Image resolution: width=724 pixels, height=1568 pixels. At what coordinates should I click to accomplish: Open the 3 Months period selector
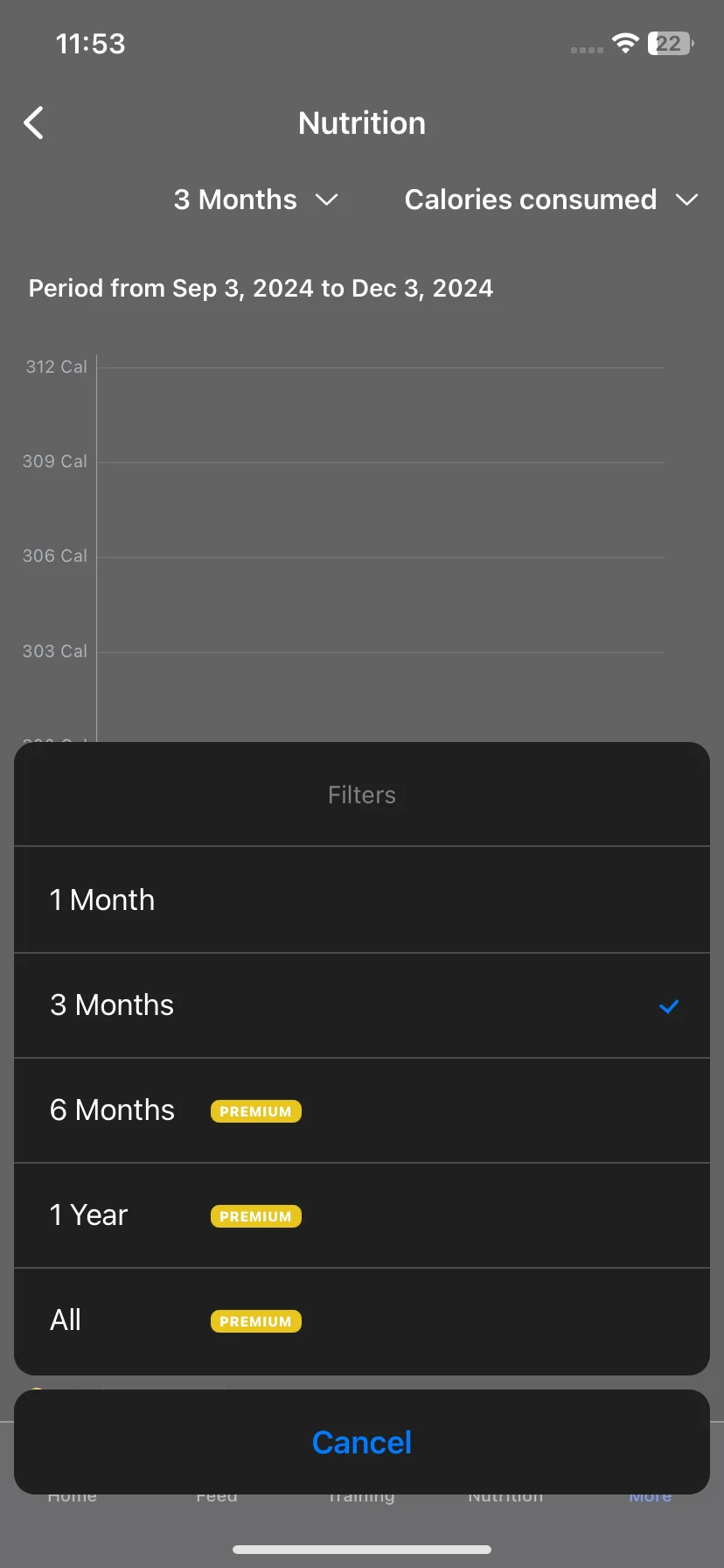[255, 199]
